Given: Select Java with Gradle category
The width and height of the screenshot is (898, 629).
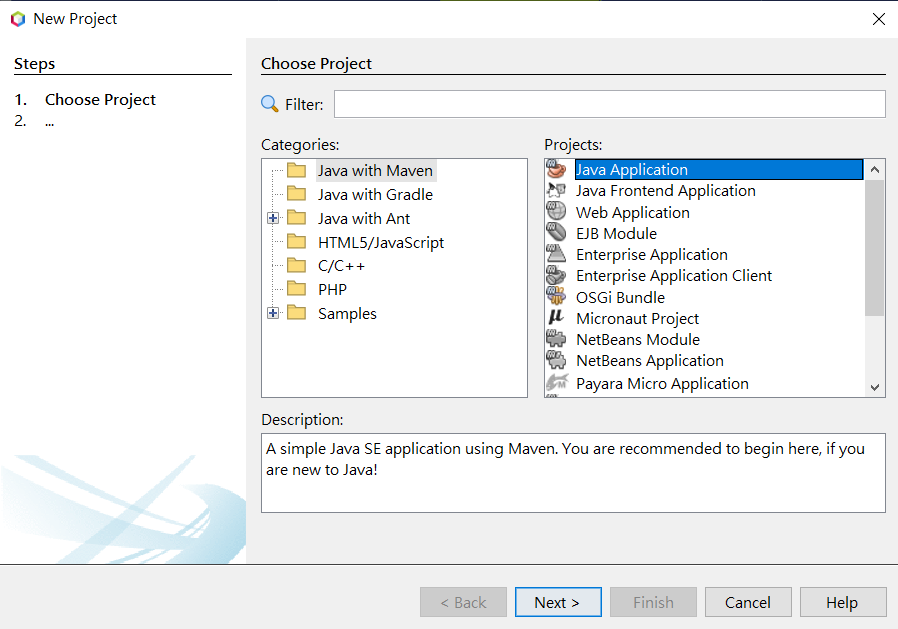Looking at the screenshot, I should (x=375, y=195).
